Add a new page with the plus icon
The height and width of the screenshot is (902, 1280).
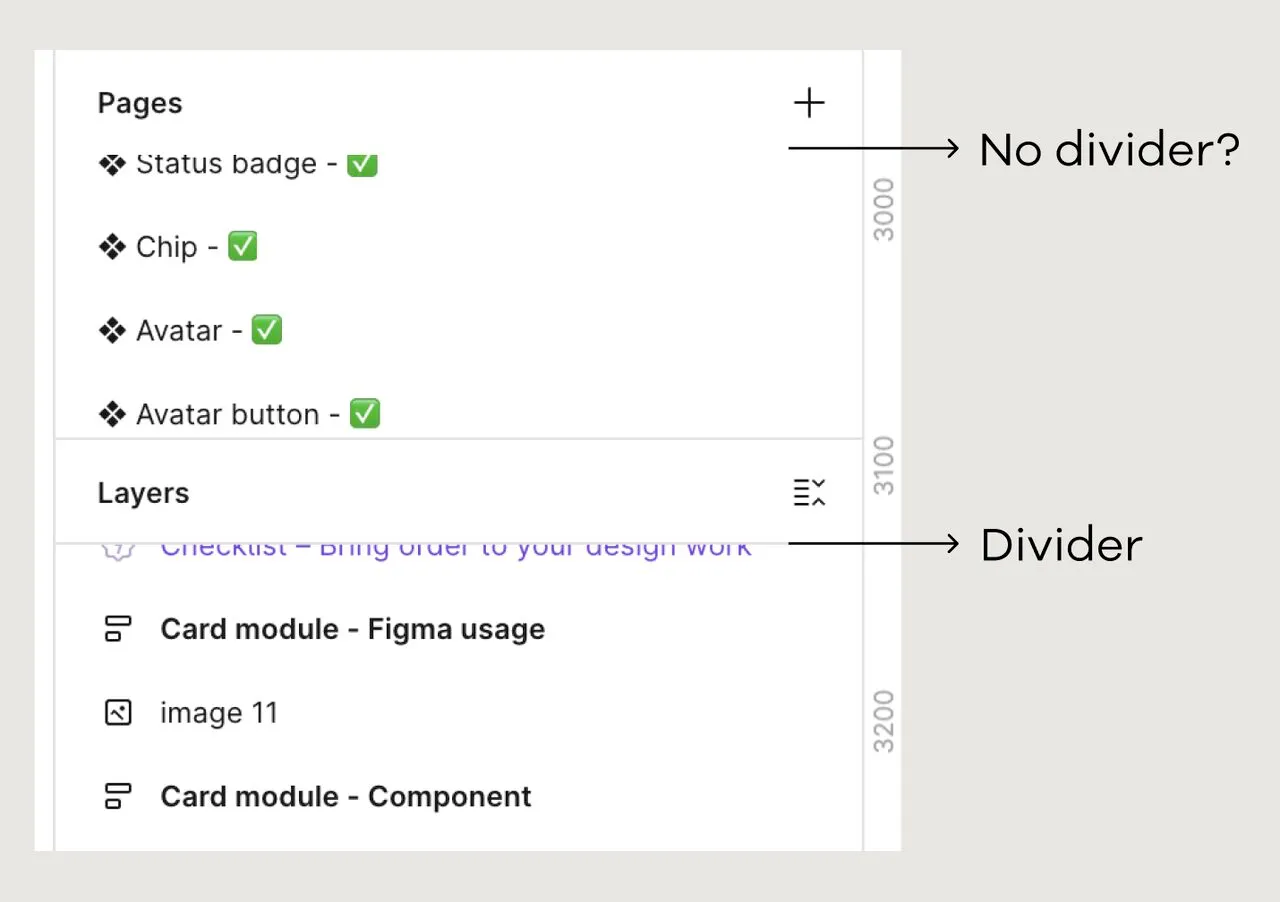[809, 103]
